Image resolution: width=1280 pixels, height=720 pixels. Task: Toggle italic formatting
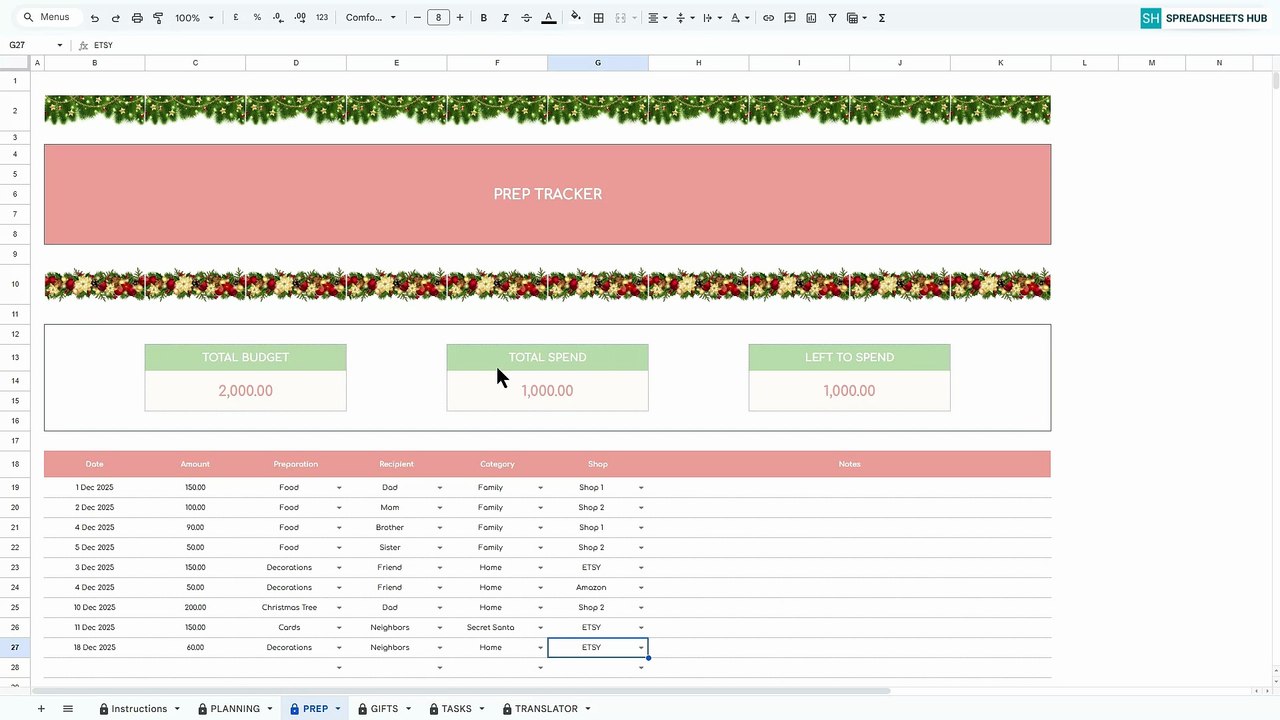(x=505, y=18)
